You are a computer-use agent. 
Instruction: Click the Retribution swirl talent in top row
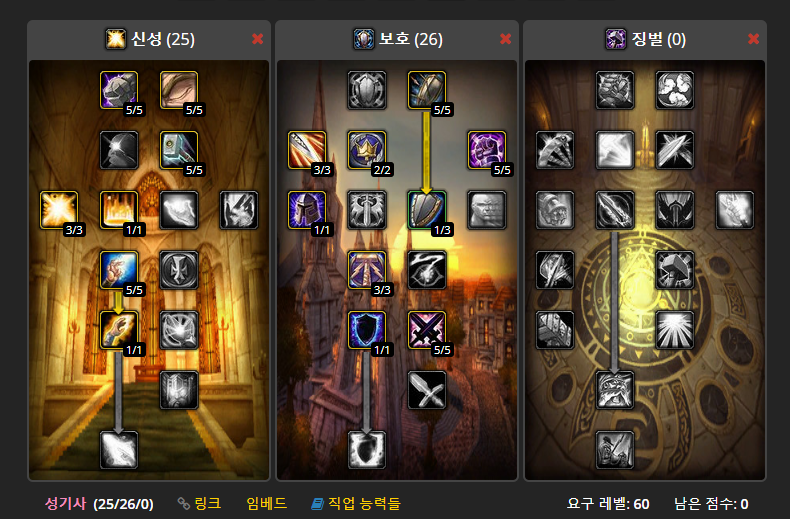pyautogui.click(x=675, y=90)
